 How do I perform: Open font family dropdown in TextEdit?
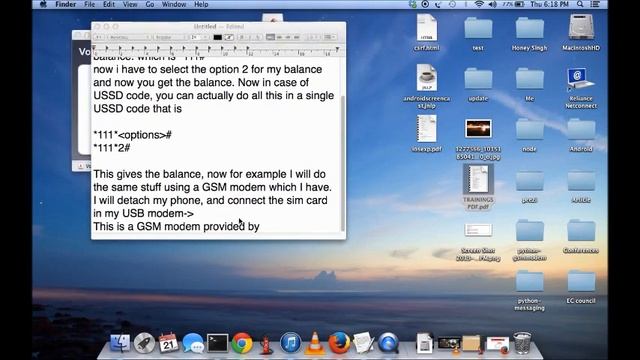click(x=129, y=37)
